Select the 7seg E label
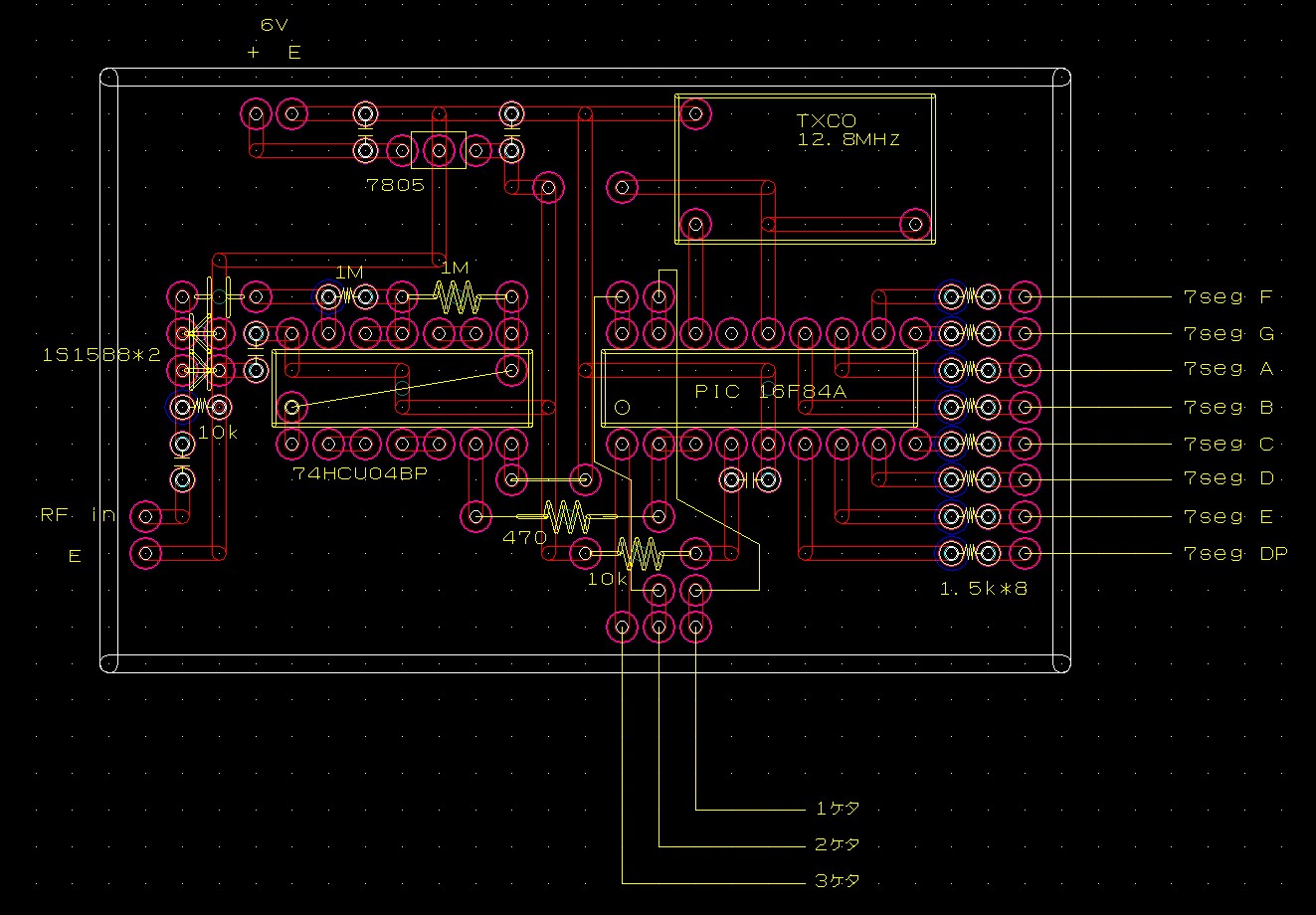 pos(1228,516)
